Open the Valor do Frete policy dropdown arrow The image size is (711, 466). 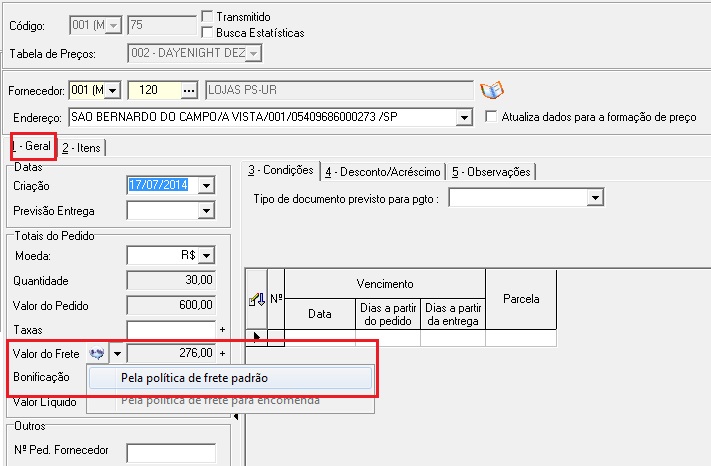[x=117, y=353]
